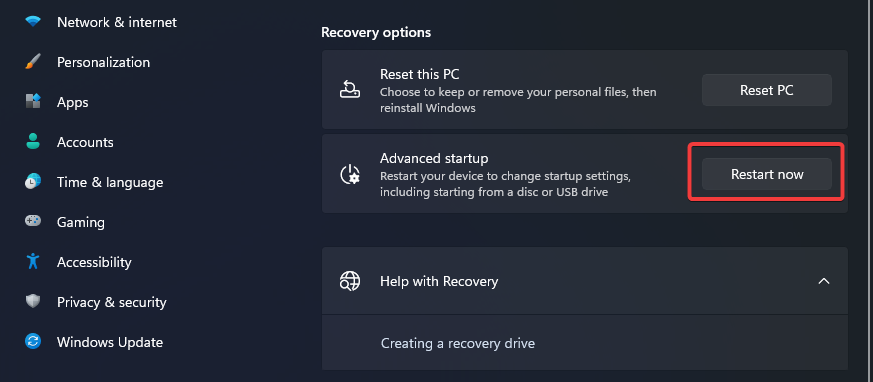The width and height of the screenshot is (873, 382).
Task: Click the Network & internet Wi-Fi icon
Action: [x=33, y=22]
